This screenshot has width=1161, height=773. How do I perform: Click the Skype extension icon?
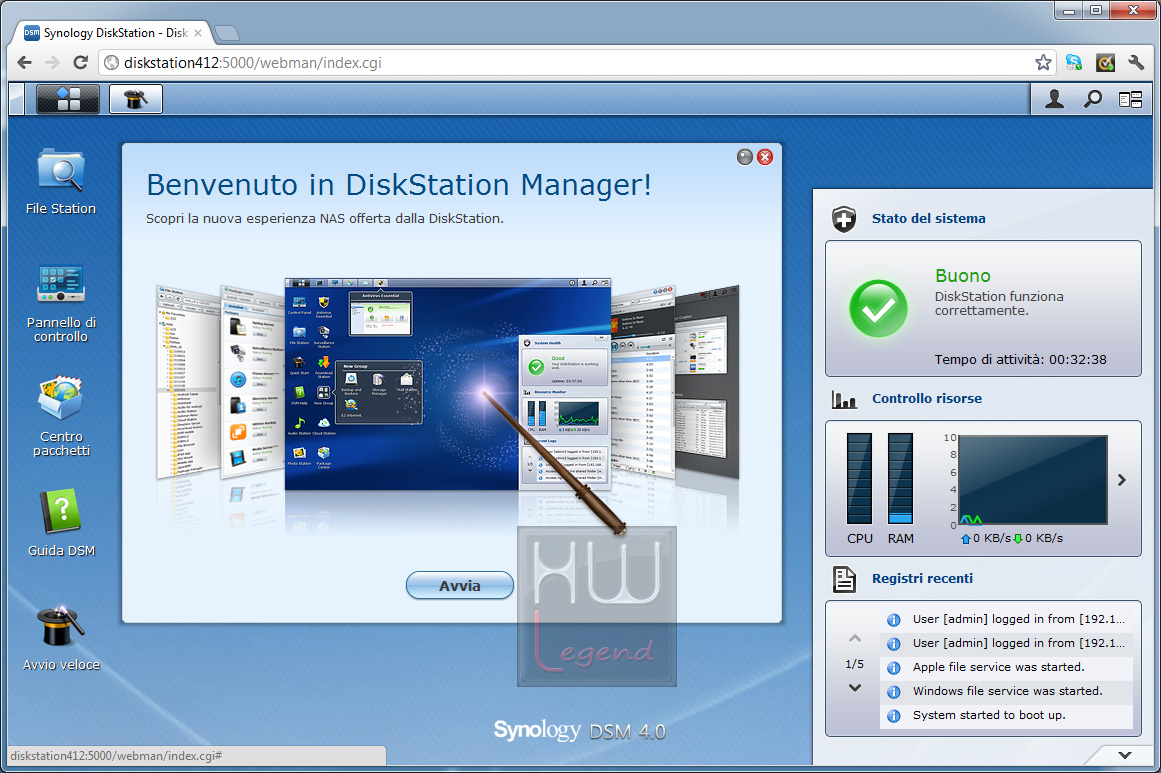click(x=1074, y=63)
